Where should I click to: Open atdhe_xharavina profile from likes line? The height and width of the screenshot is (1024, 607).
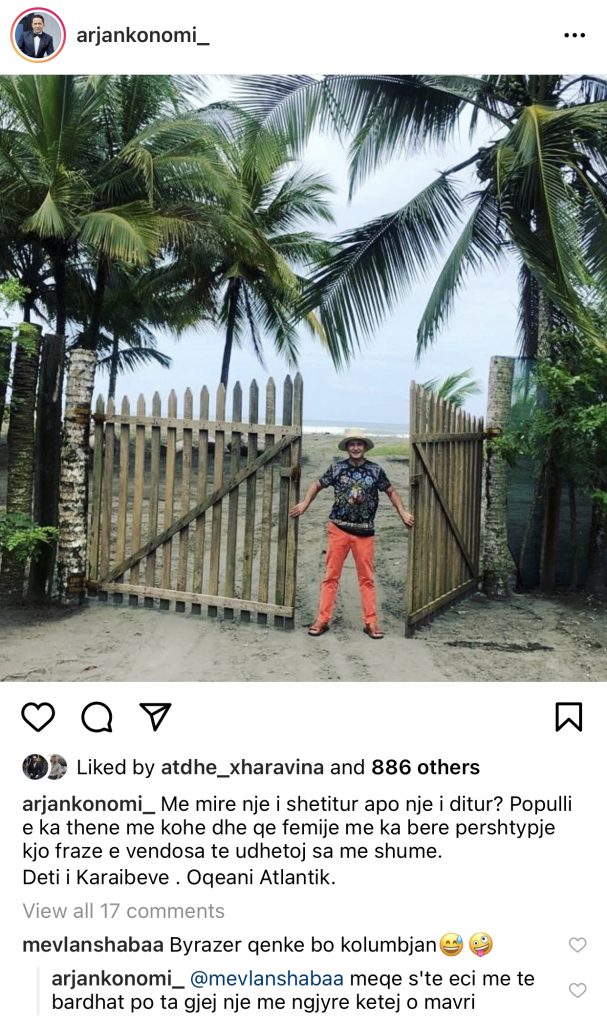[242, 767]
